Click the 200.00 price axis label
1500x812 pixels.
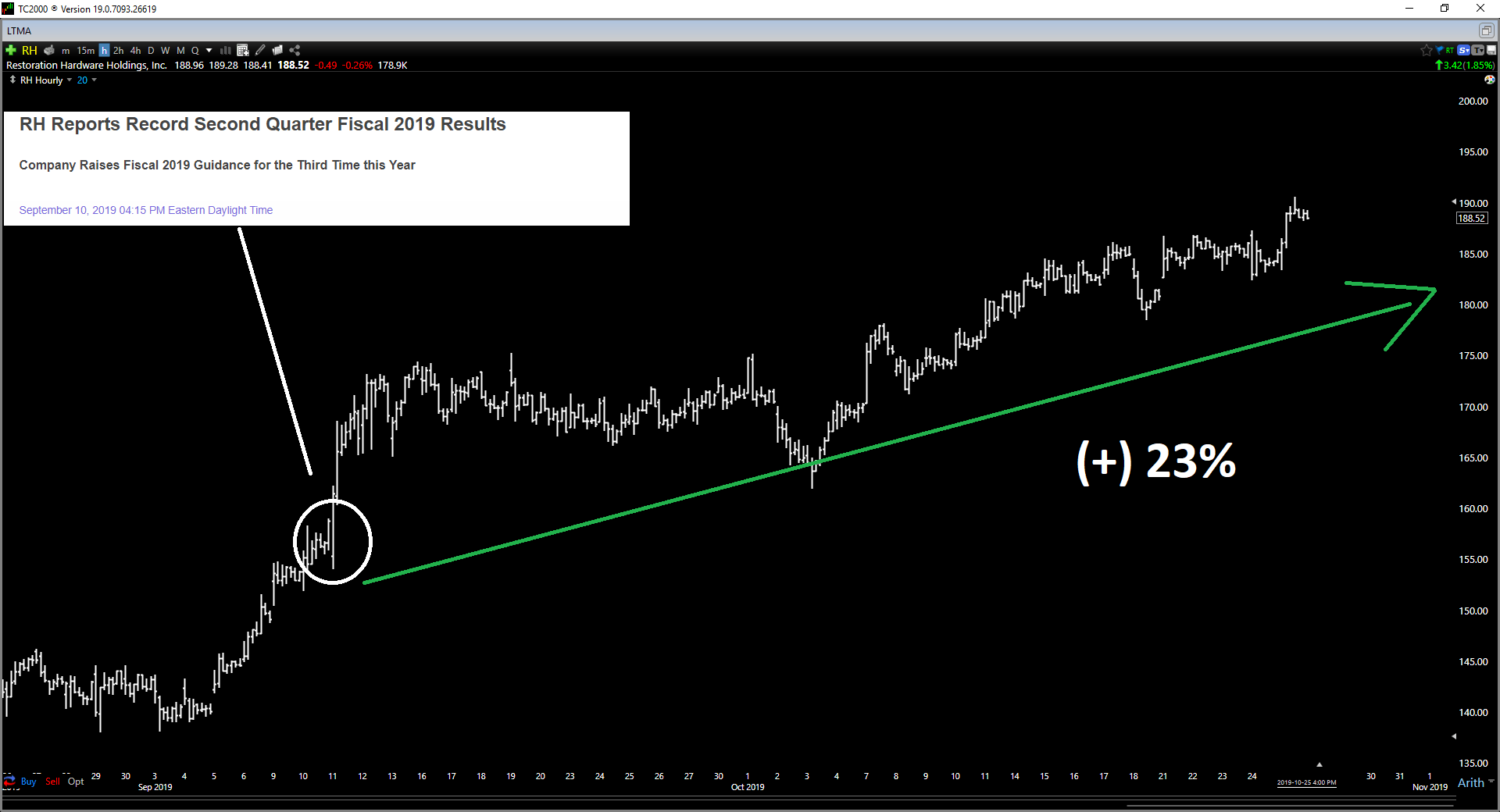point(1473,101)
